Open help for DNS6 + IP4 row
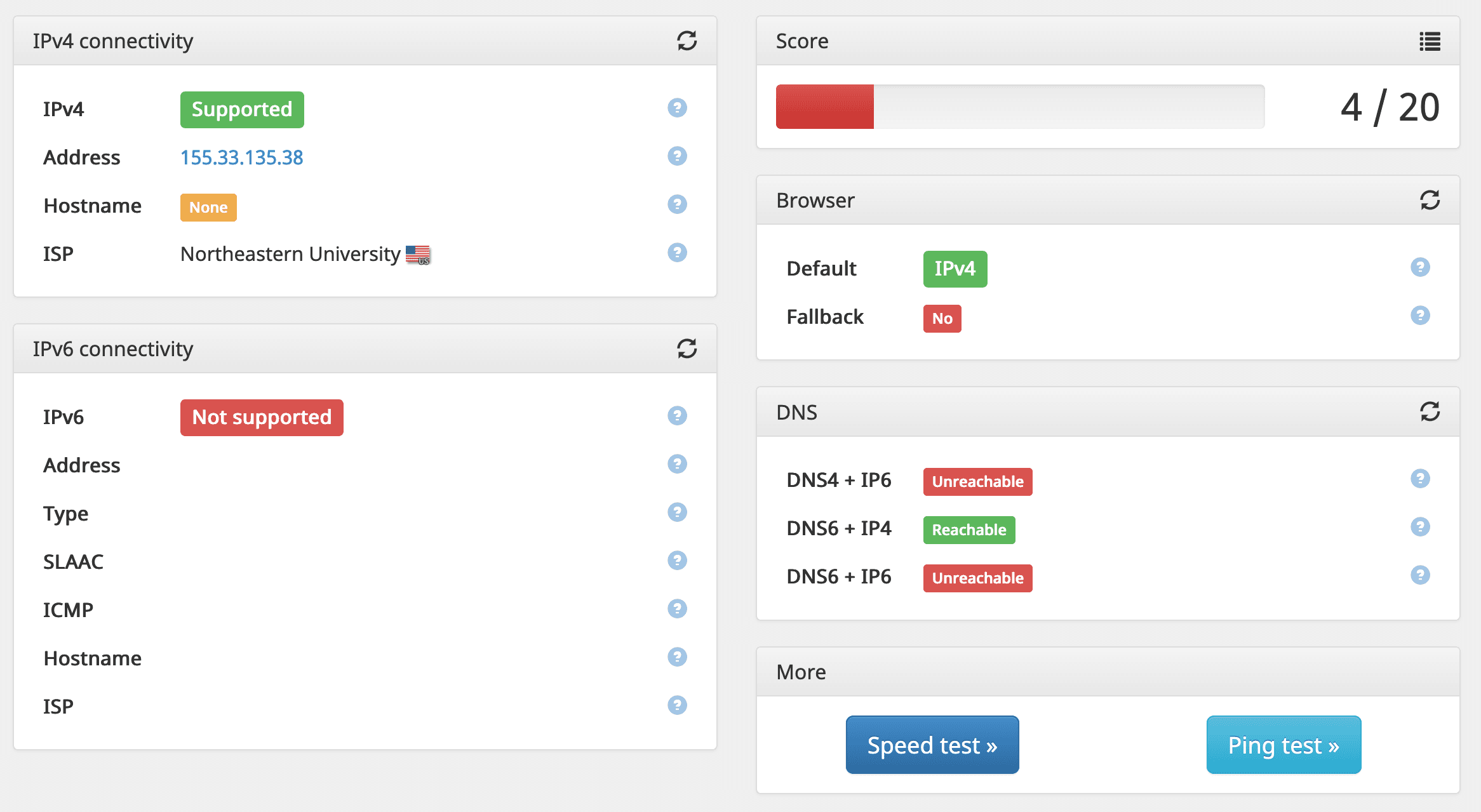Image resolution: width=1481 pixels, height=812 pixels. coord(1420,527)
